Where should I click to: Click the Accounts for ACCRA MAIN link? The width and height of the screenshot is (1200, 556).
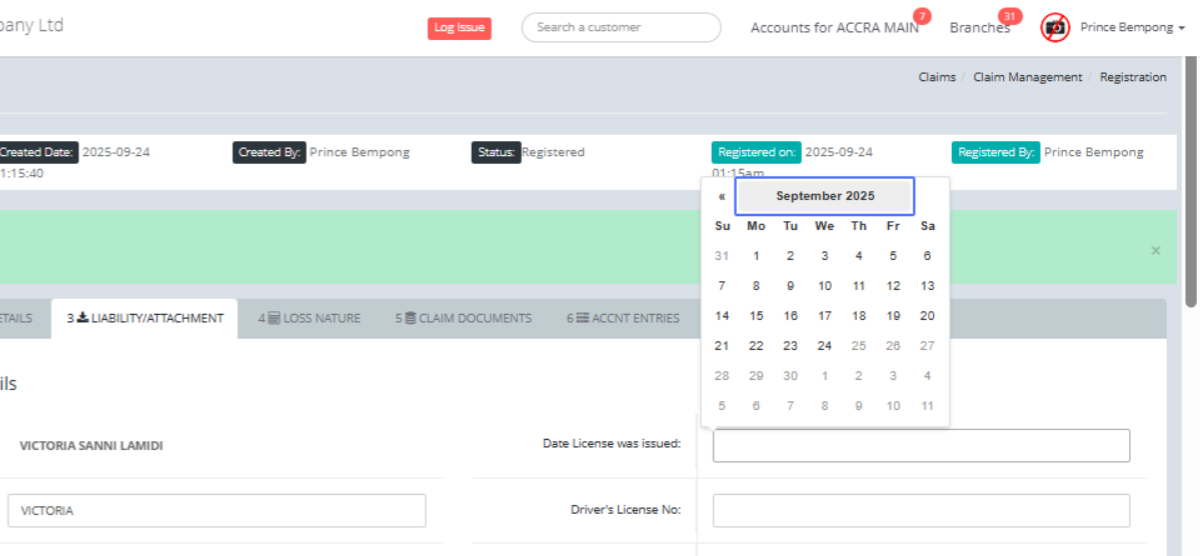(x=834, y=28)
